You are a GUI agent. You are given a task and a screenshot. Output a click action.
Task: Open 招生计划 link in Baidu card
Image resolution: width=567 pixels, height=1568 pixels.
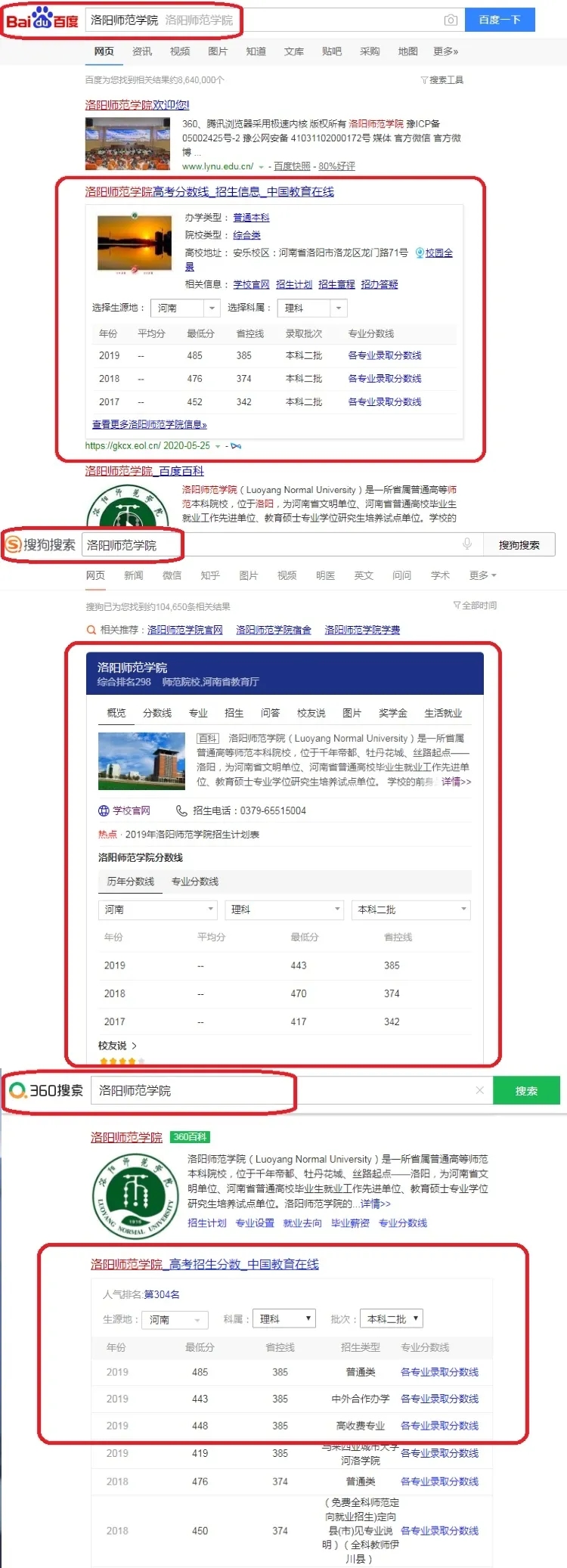[x=294, y=284]
